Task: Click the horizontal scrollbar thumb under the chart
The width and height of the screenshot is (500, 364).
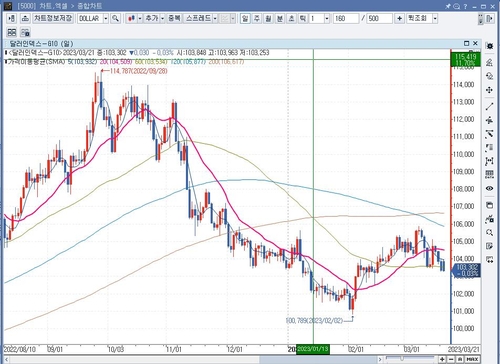Action: tap(318, 359)
